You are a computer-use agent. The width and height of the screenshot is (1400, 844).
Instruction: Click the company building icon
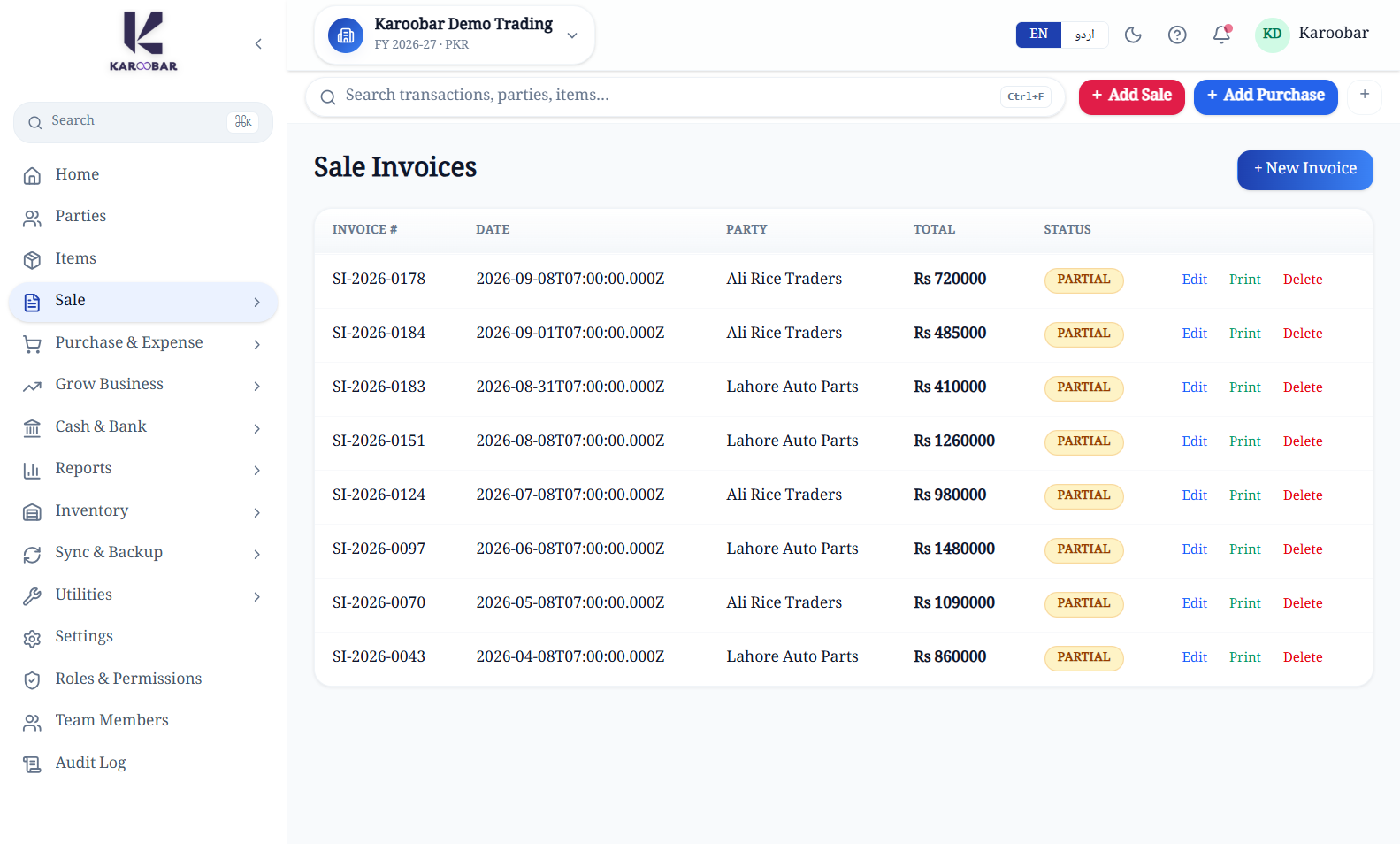(346, 35)
